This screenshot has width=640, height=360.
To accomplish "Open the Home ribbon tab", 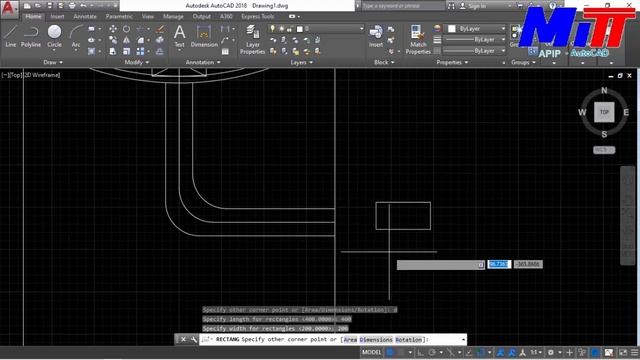I will point(33,16).
